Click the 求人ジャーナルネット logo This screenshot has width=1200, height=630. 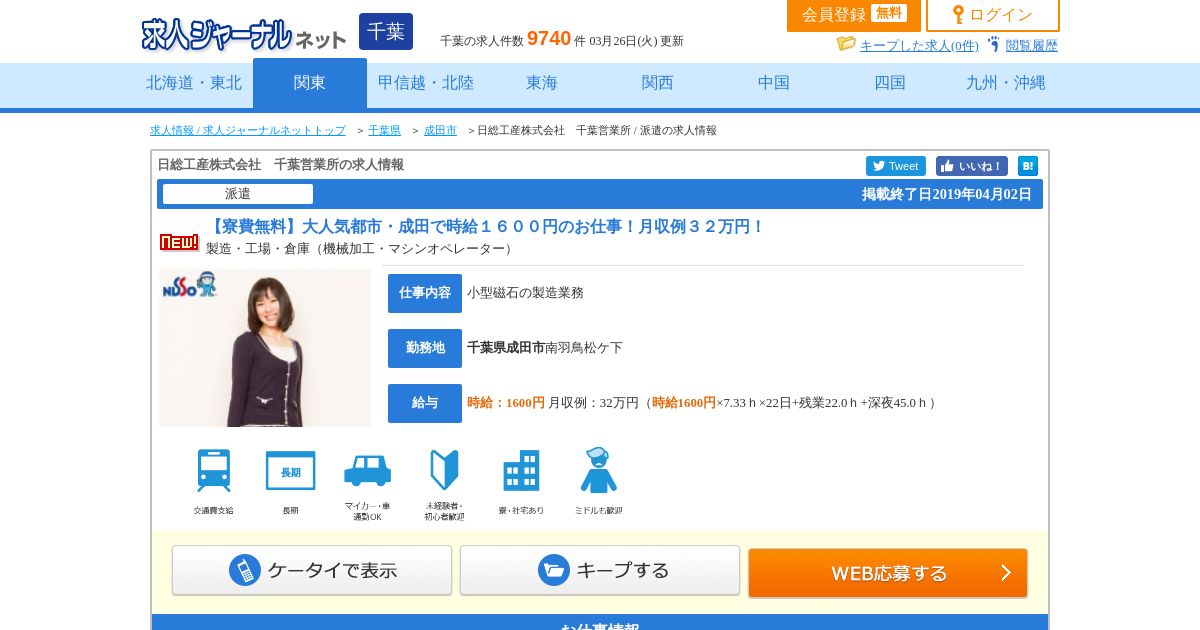coord(243,34)
